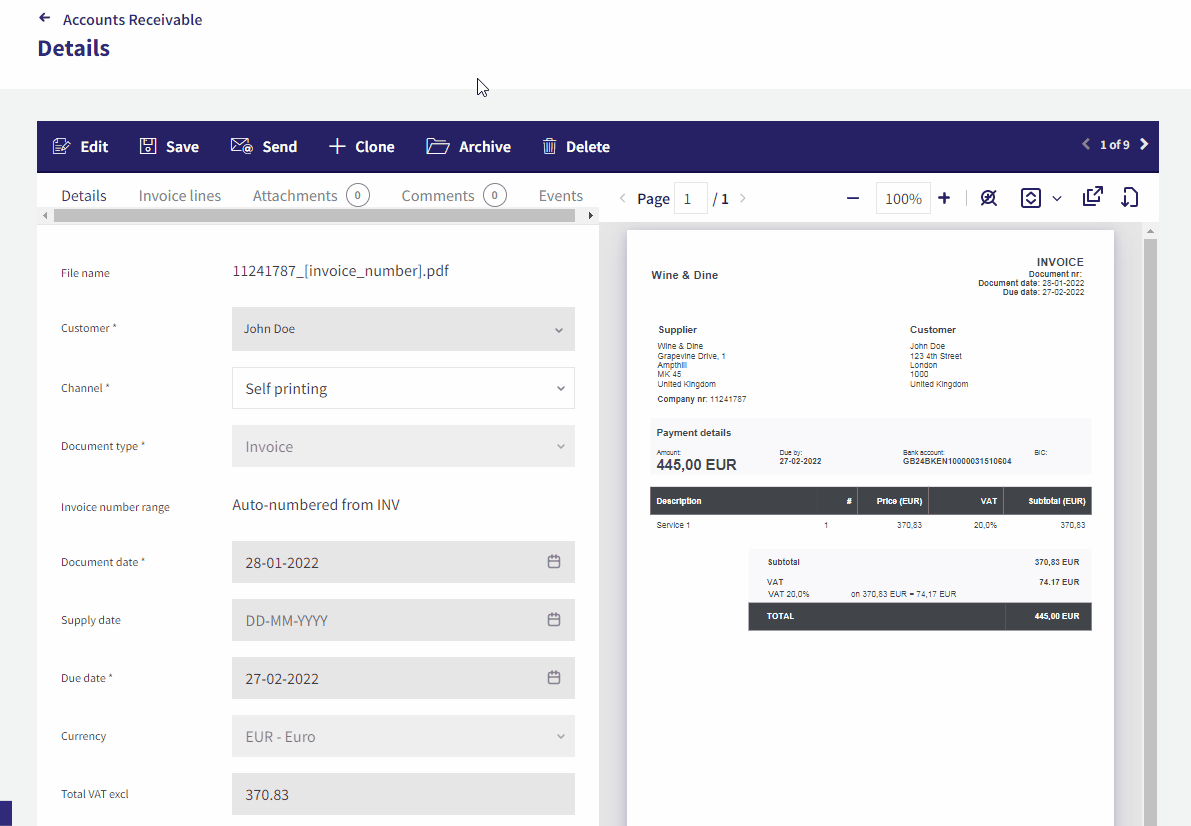Open the Channel dropdown set to Self printing

(x=403, y=388)
